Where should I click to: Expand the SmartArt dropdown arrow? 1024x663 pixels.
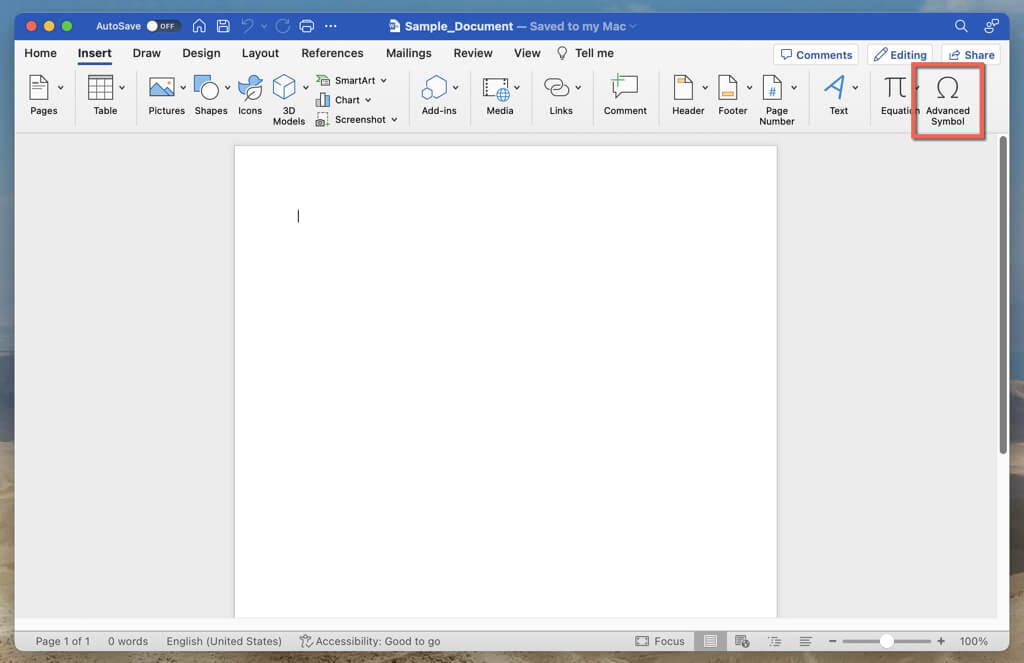coord(384,81)
